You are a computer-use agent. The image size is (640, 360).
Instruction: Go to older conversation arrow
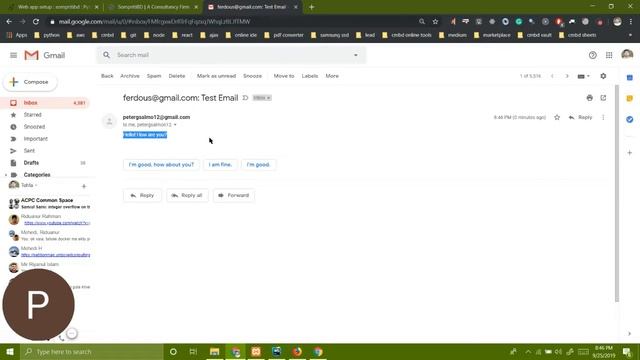point(567,76)
